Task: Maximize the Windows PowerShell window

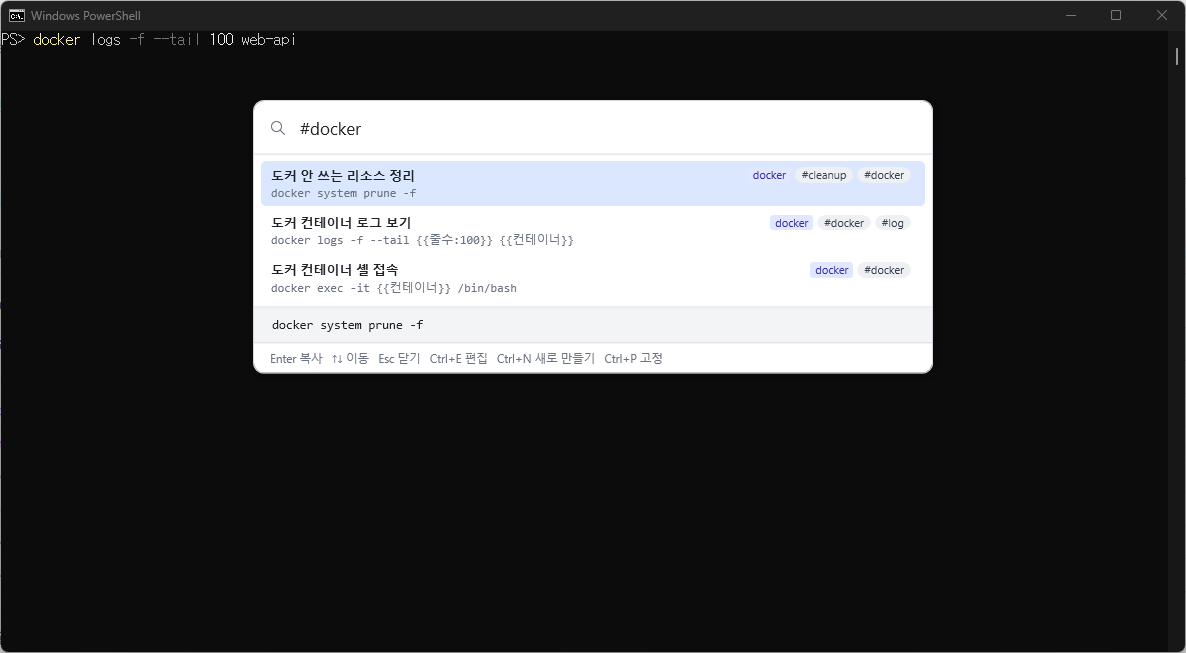Action: [x=1116, y=15]
